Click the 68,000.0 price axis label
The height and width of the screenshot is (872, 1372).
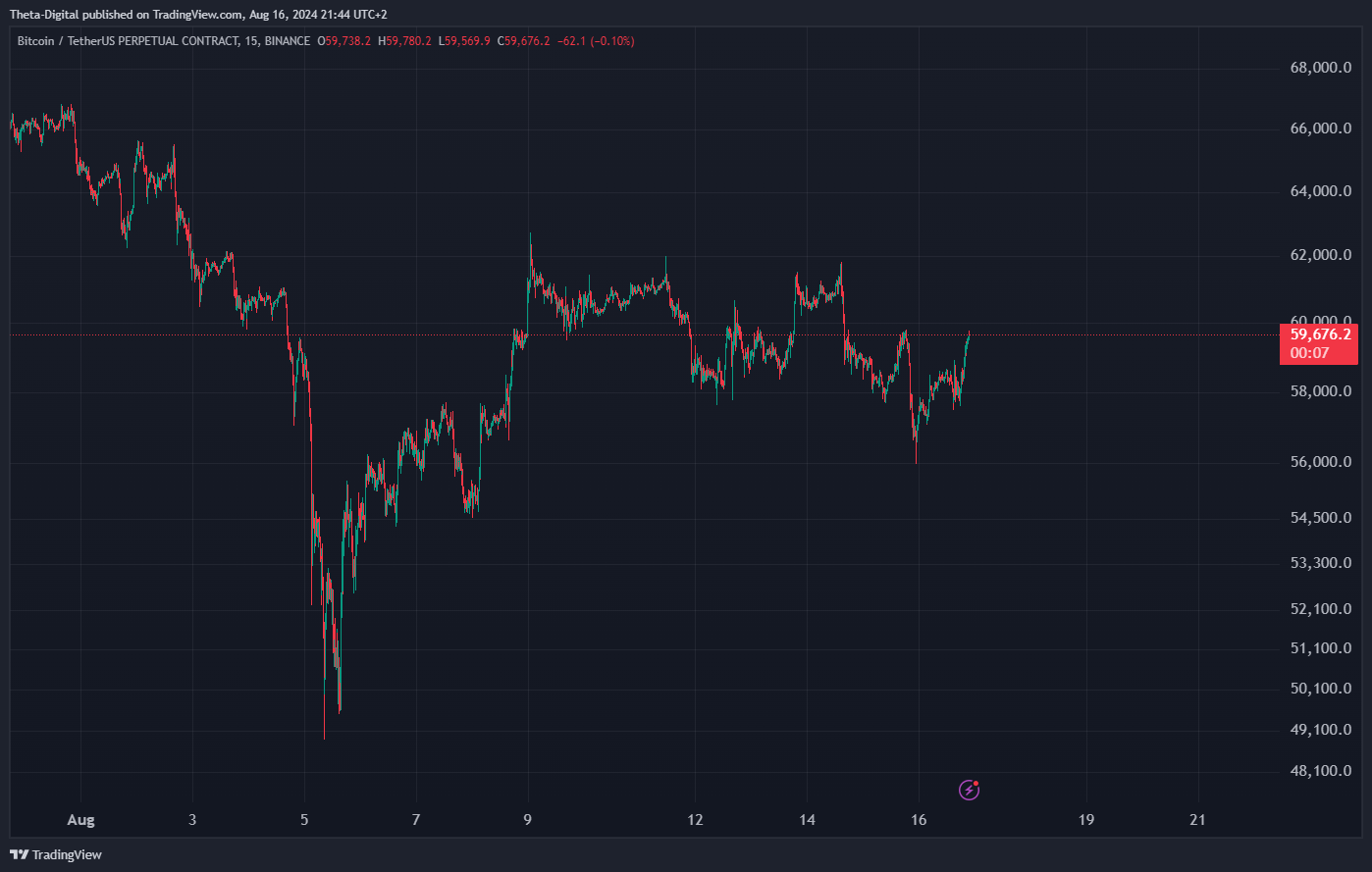pos(1320,68)
